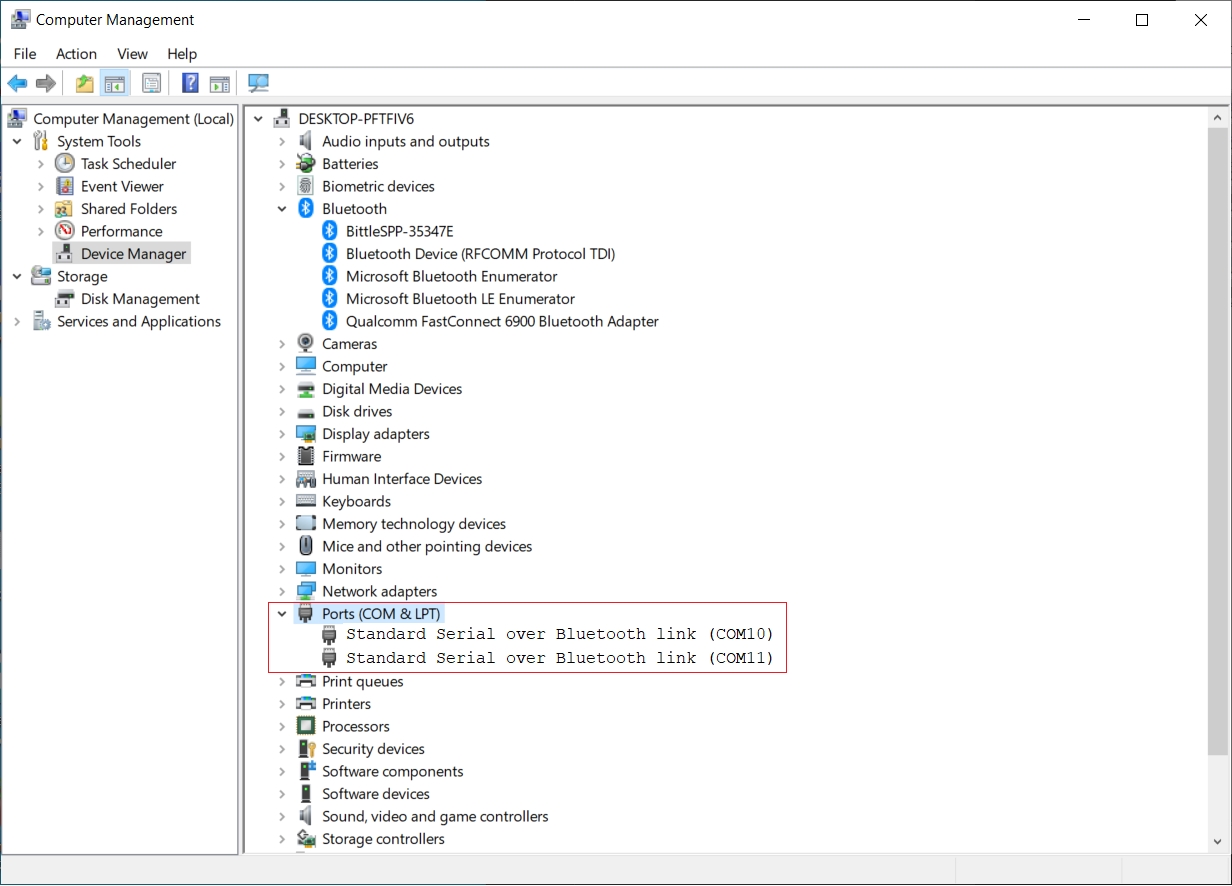The image size is (1232, 886).
Task: Open Disk Management in left pane
Action: pyautogui.click(x=140, y=299)
